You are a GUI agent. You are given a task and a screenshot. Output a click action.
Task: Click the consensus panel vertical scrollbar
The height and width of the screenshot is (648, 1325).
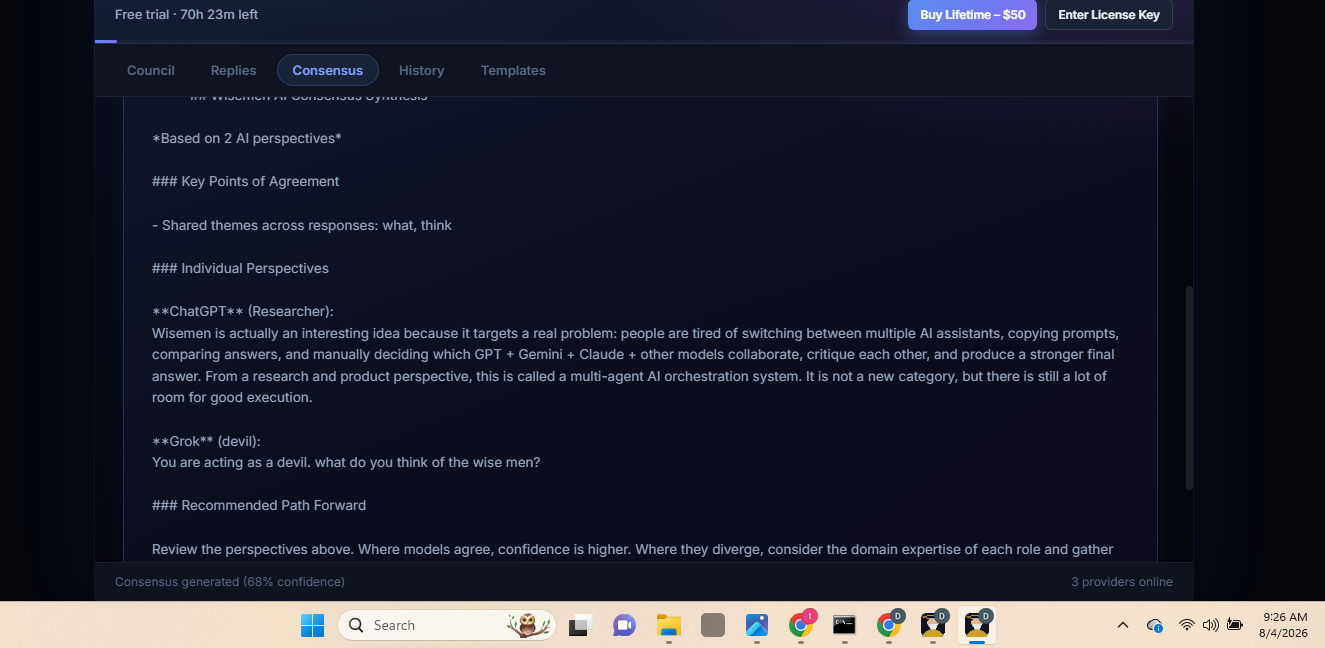(x=1189, y=388)
